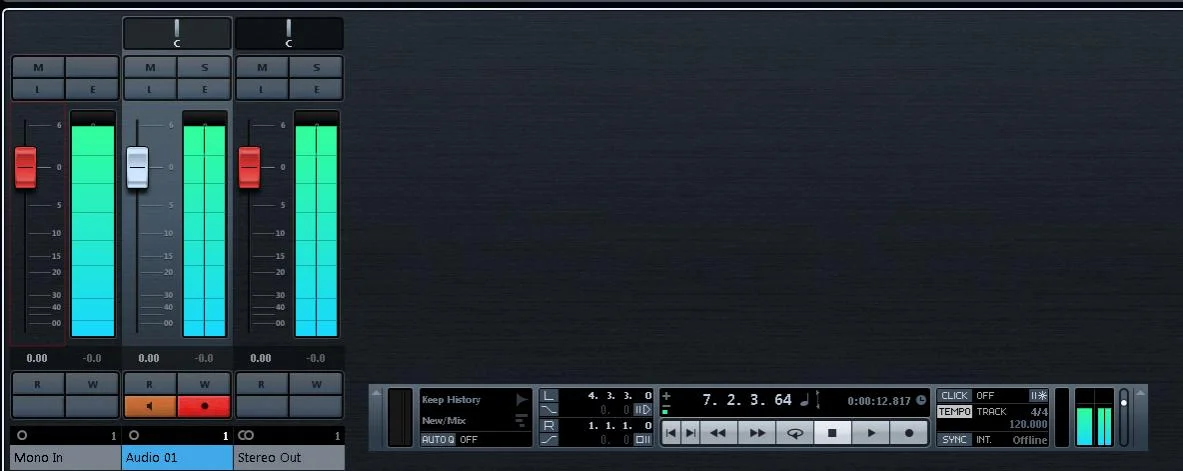Select the Audio 01 channel name
This screenshot has width=1183, height=471.
point(177,457)
